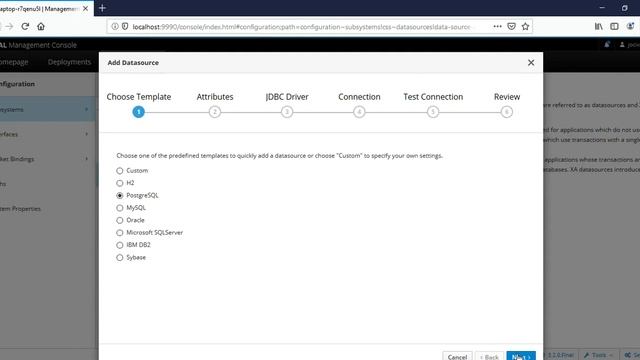Select the H2 template radio button
The width and height of the screenshot is (640, 360).
pos(120,183)
